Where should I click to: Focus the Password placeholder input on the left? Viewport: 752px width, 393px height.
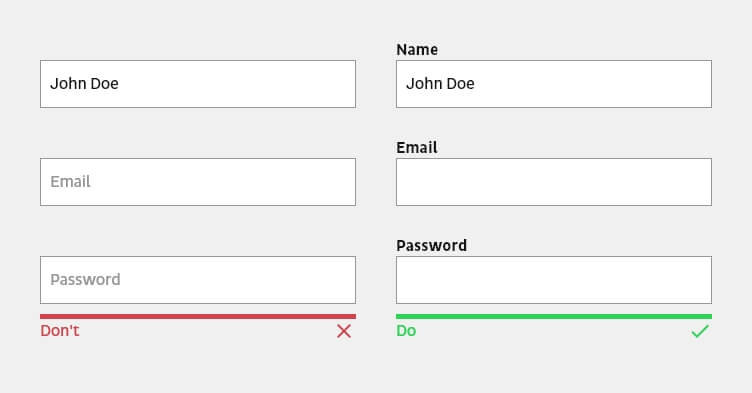pyautogui.click(x=198, y=280)
